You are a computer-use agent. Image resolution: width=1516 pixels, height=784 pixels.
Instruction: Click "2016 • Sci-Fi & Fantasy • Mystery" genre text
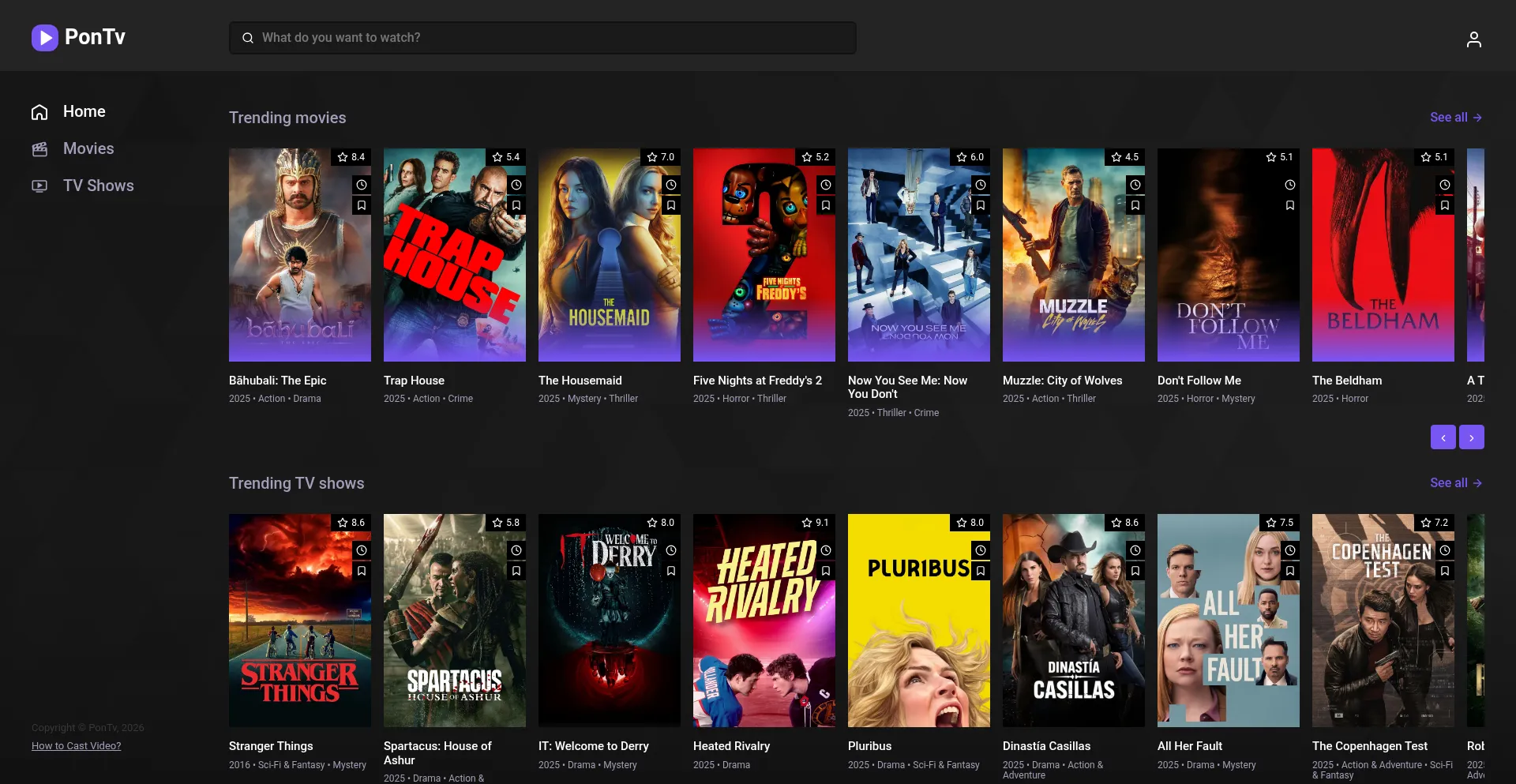[x=298, y=765]
